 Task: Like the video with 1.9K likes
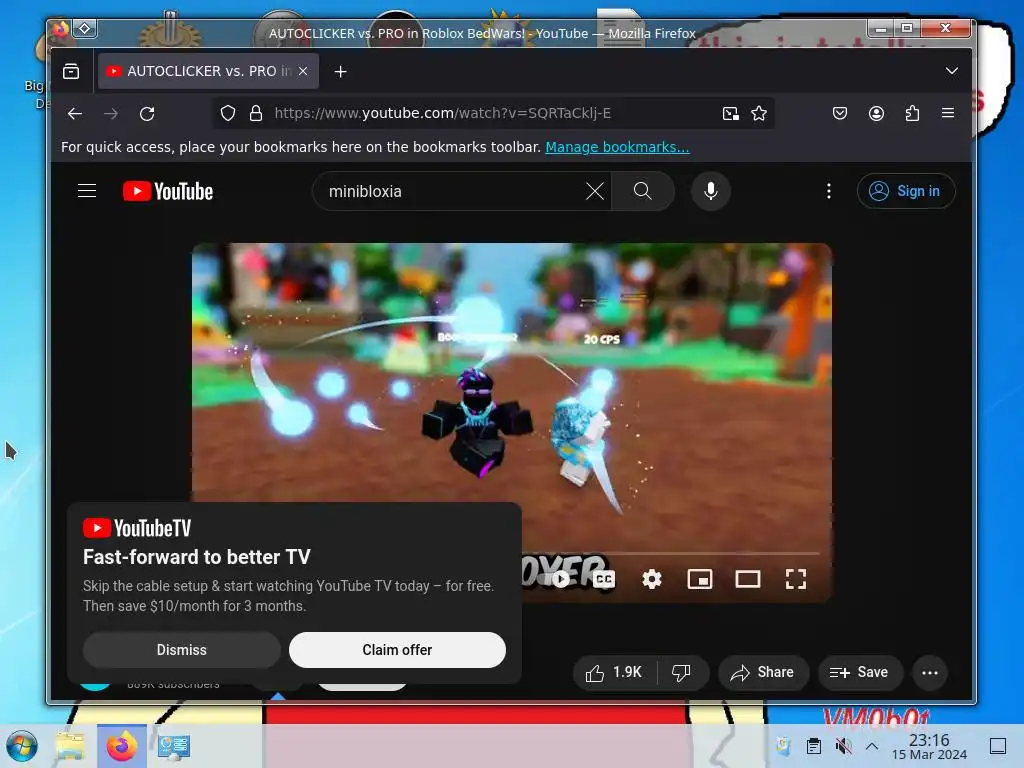coord(614,673)
